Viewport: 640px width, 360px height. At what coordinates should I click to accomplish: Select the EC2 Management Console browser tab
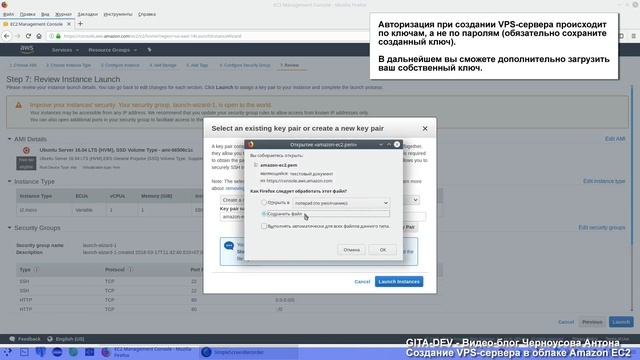coord(36,24)
